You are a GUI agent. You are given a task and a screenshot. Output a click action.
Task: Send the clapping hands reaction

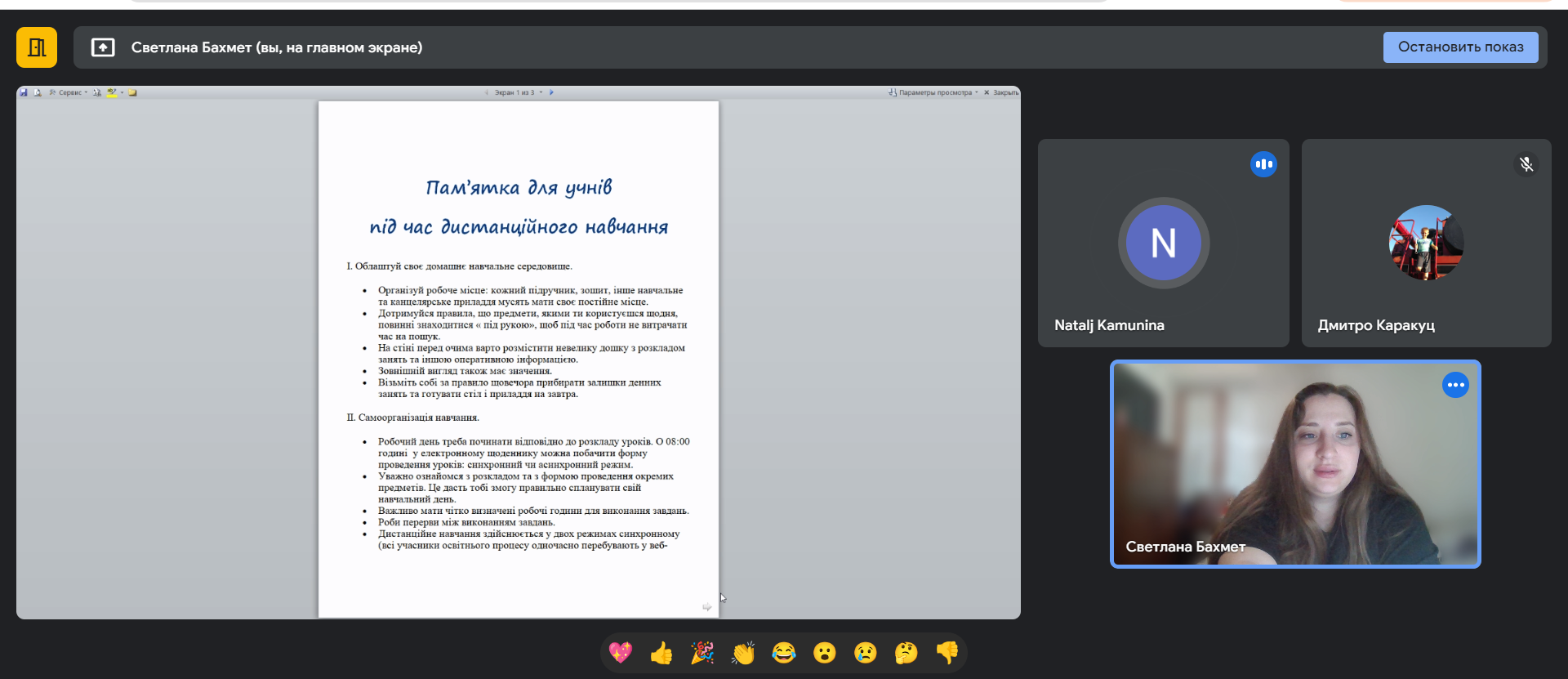[x=743, y=653]
